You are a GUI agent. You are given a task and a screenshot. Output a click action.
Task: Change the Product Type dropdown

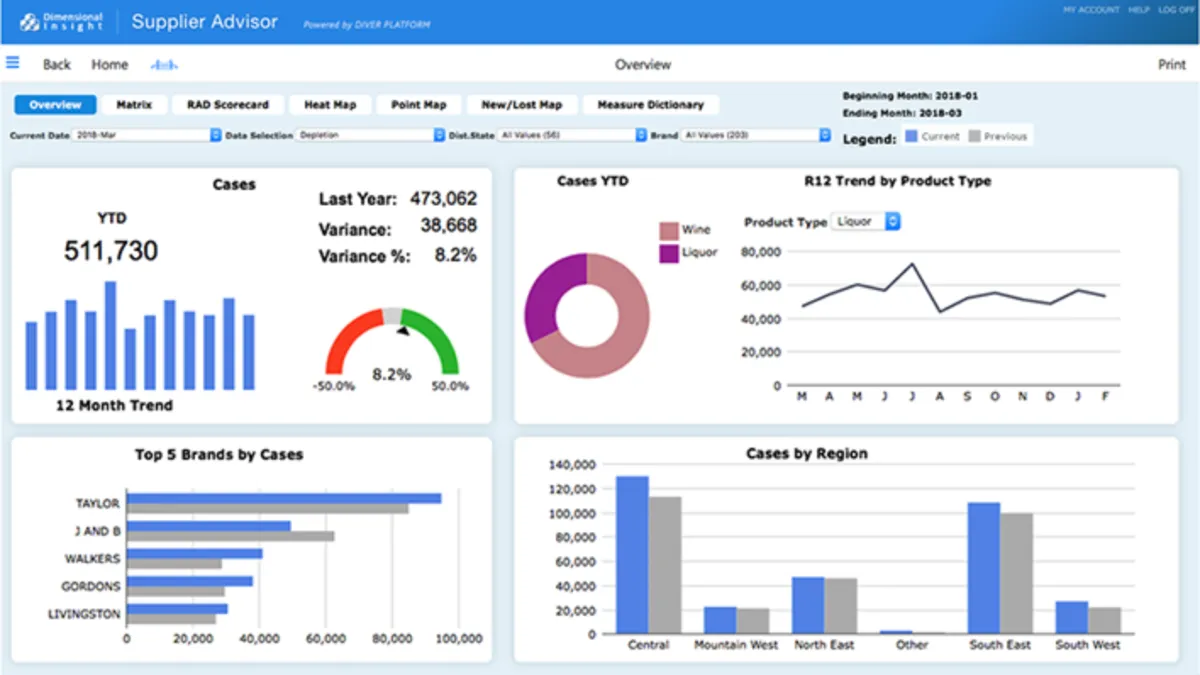(x=866, y=222)
